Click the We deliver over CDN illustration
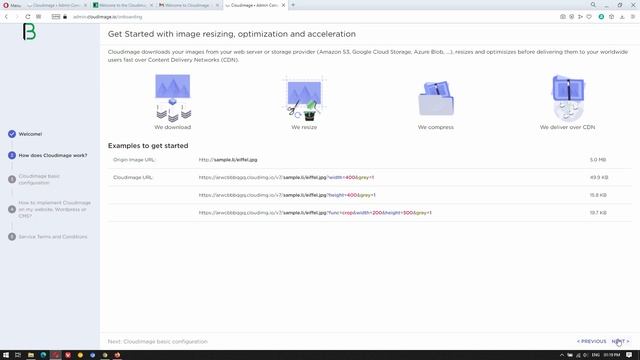Image resolution: width=640 pixels, height=360 pixels. [x=568, y=98]
